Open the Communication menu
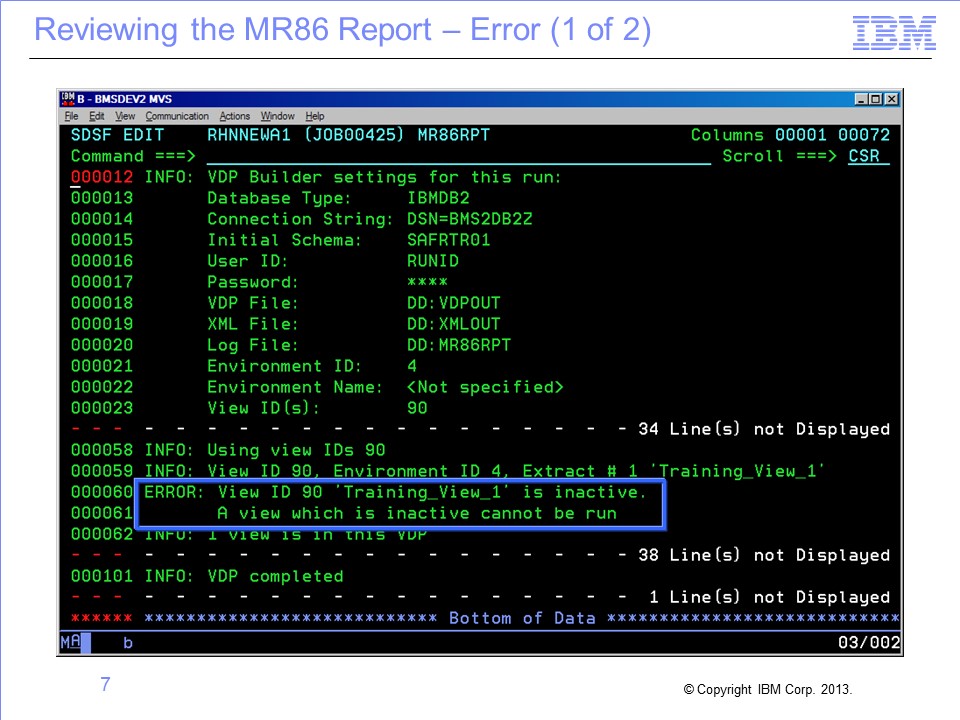960x720 pixels. (177, 116)
